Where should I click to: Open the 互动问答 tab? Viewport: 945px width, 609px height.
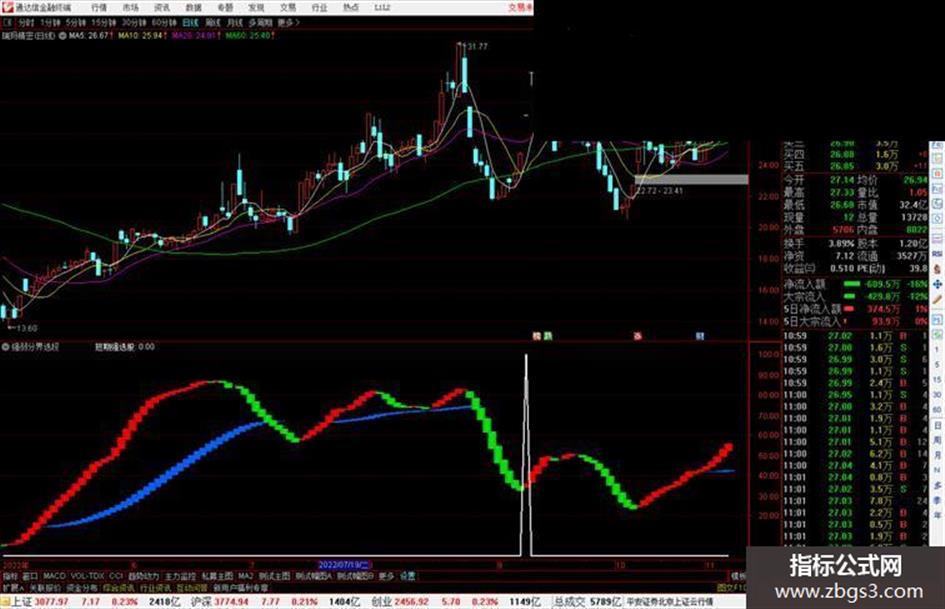[192, 587]
